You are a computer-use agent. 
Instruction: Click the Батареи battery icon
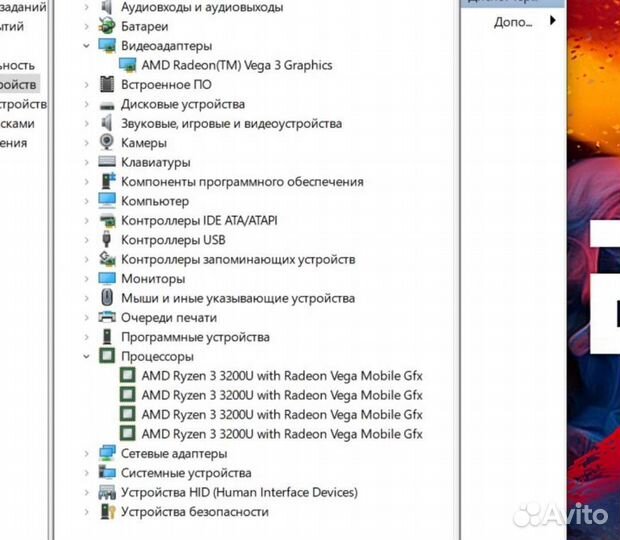click(x=107, y=26)
